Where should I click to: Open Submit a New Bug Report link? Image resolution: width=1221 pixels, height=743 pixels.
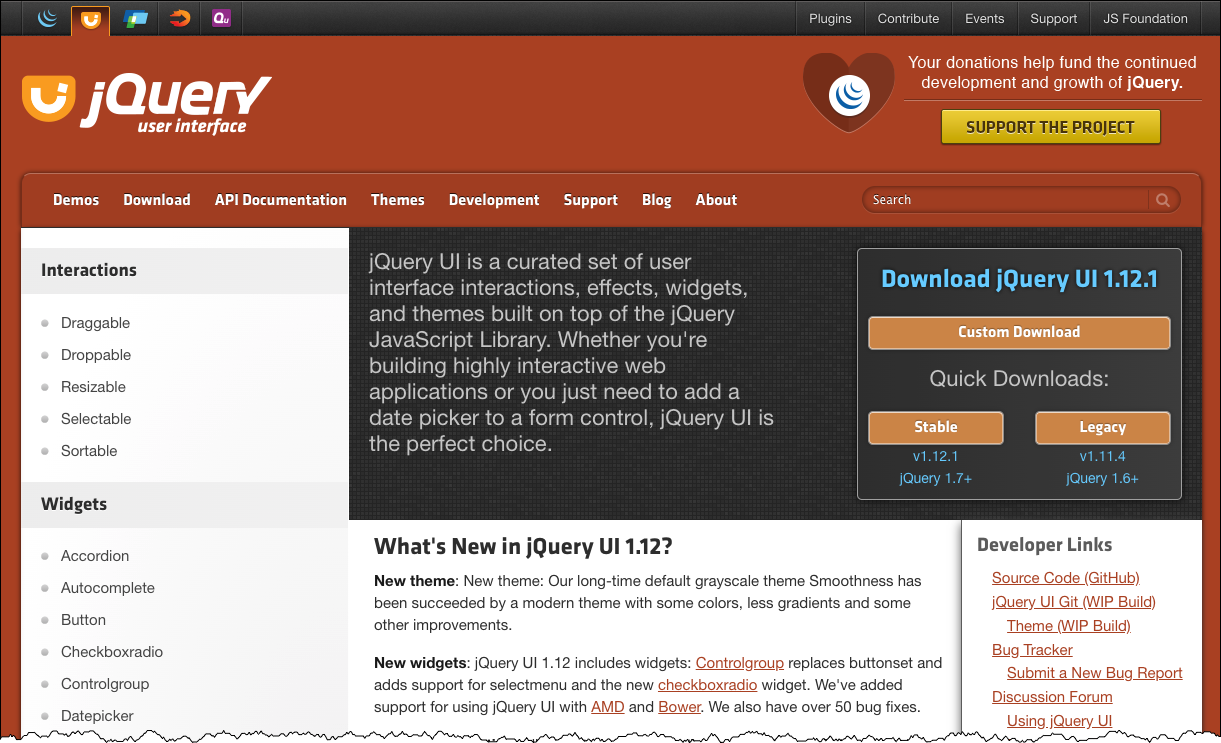pos(1095,673)
